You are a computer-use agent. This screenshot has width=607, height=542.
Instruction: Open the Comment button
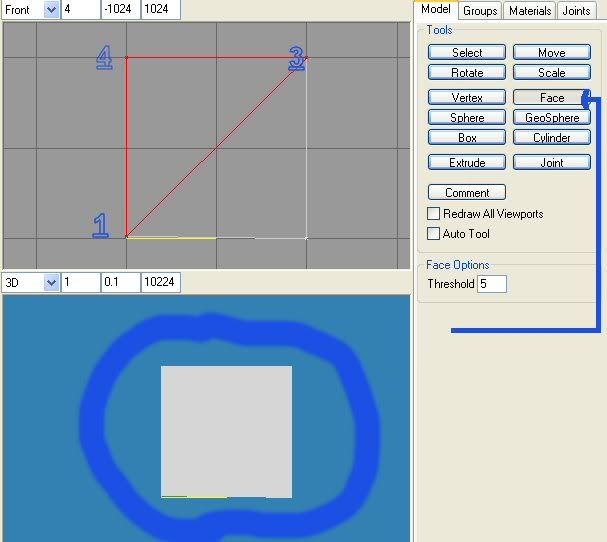coord(466,192)
